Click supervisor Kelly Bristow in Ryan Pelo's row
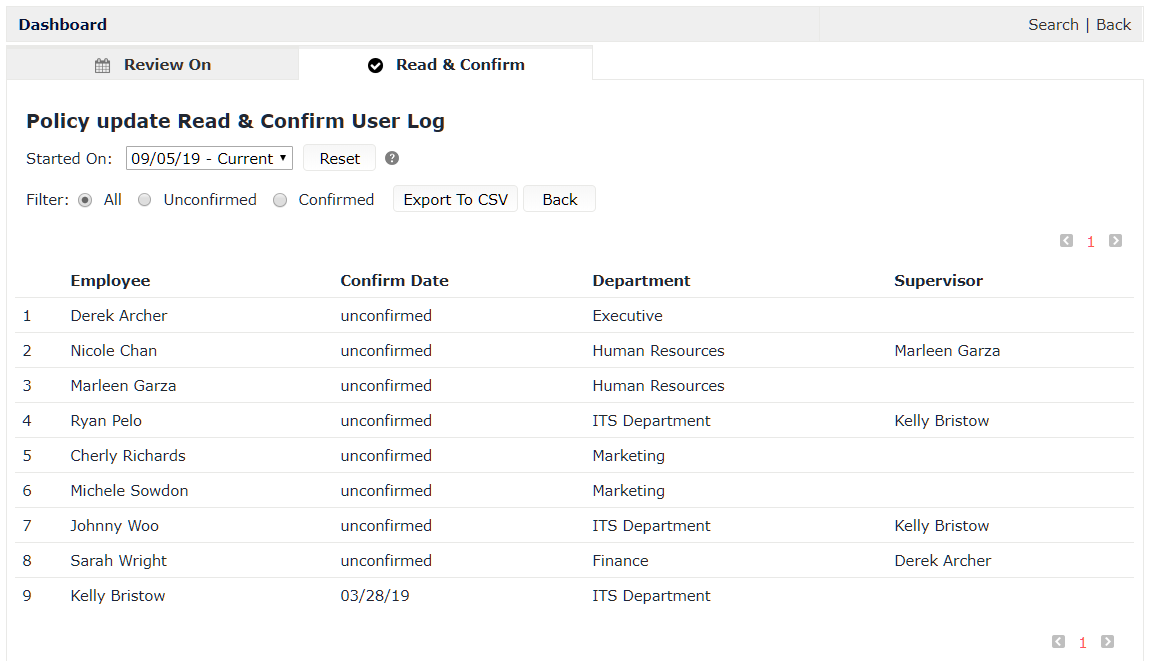Screen dimensions: 1151x661 (942, 421)
